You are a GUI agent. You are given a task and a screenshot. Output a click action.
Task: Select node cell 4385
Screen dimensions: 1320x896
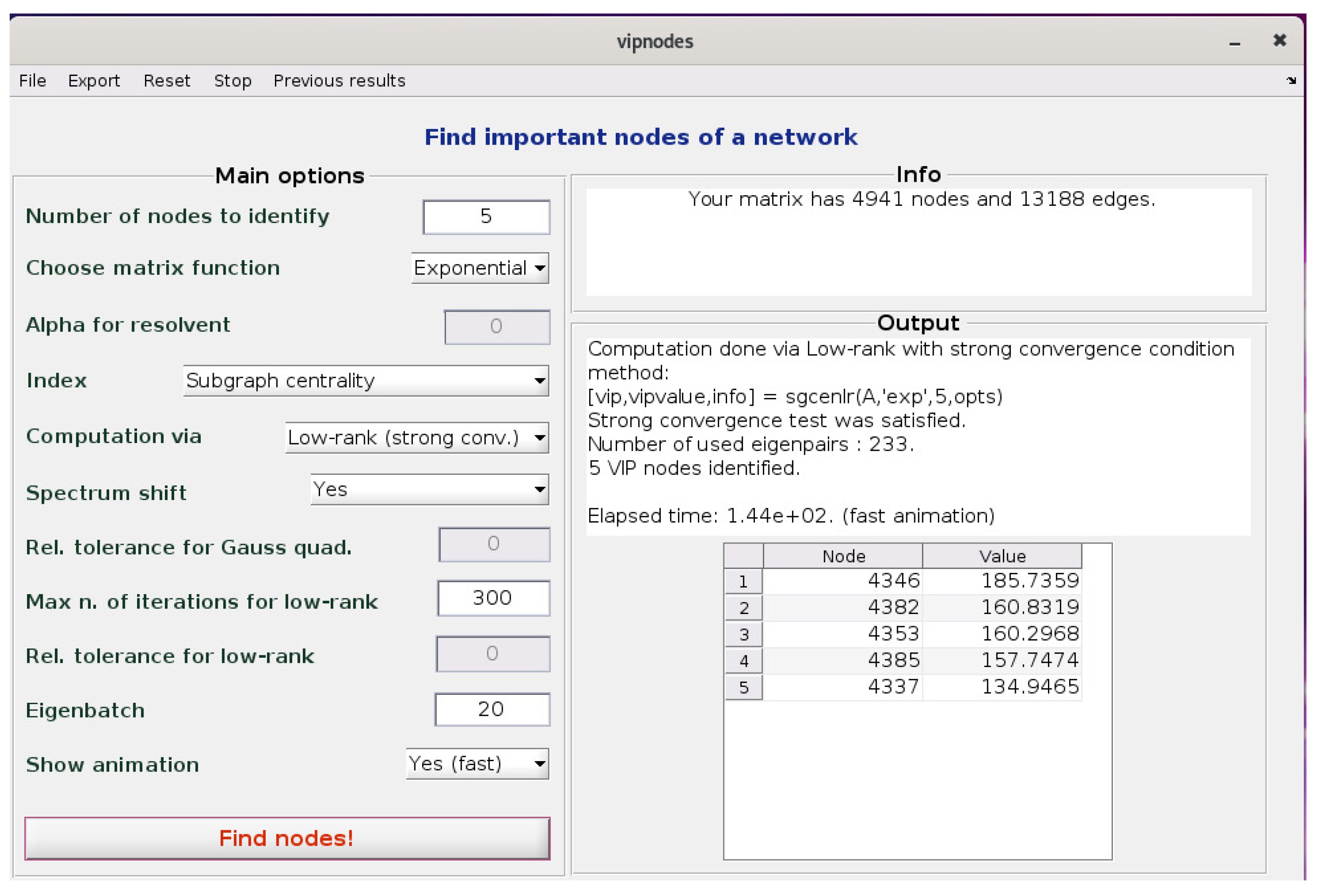(x=843, y=660)
